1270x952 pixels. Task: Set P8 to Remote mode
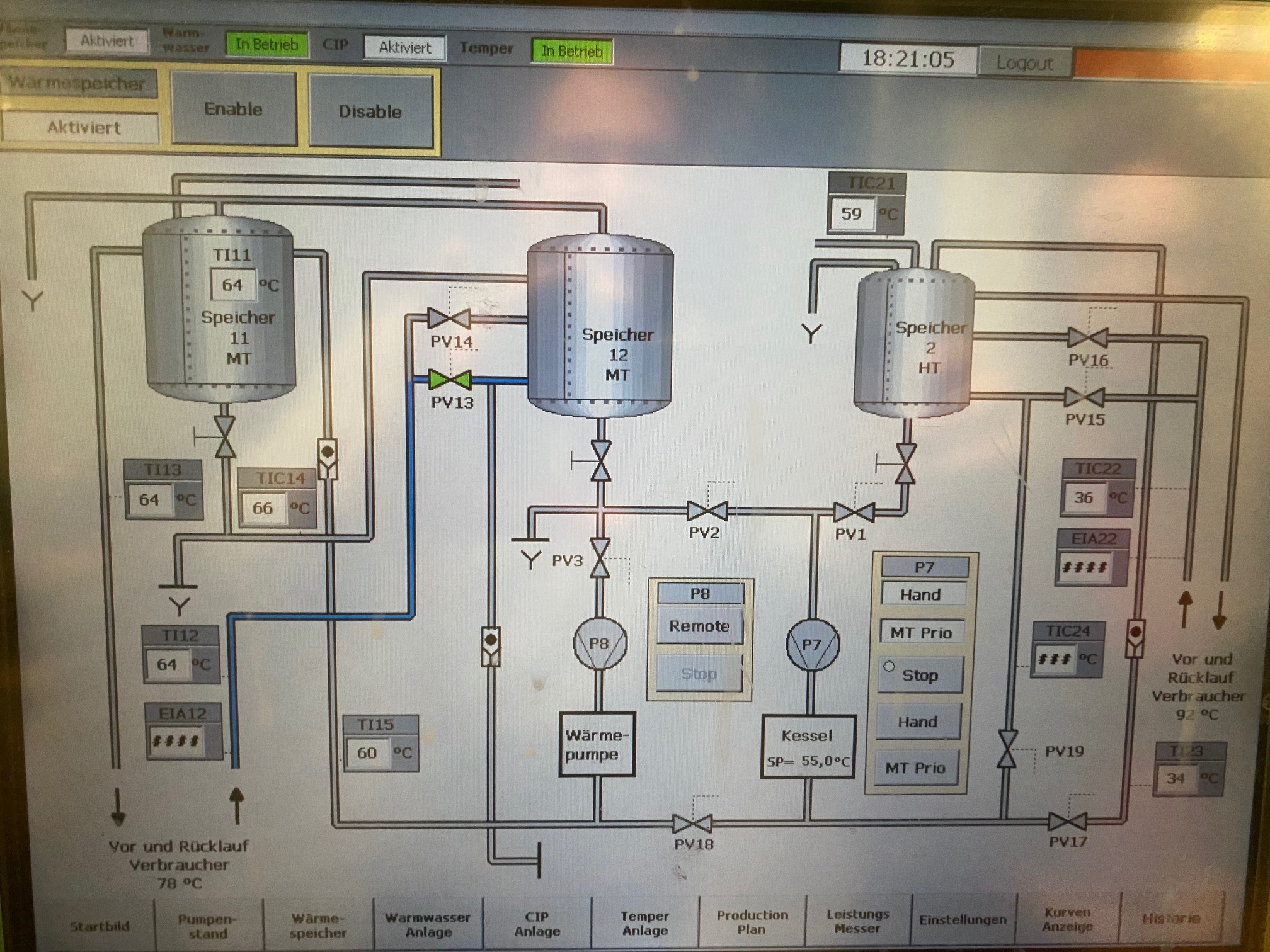699,626
